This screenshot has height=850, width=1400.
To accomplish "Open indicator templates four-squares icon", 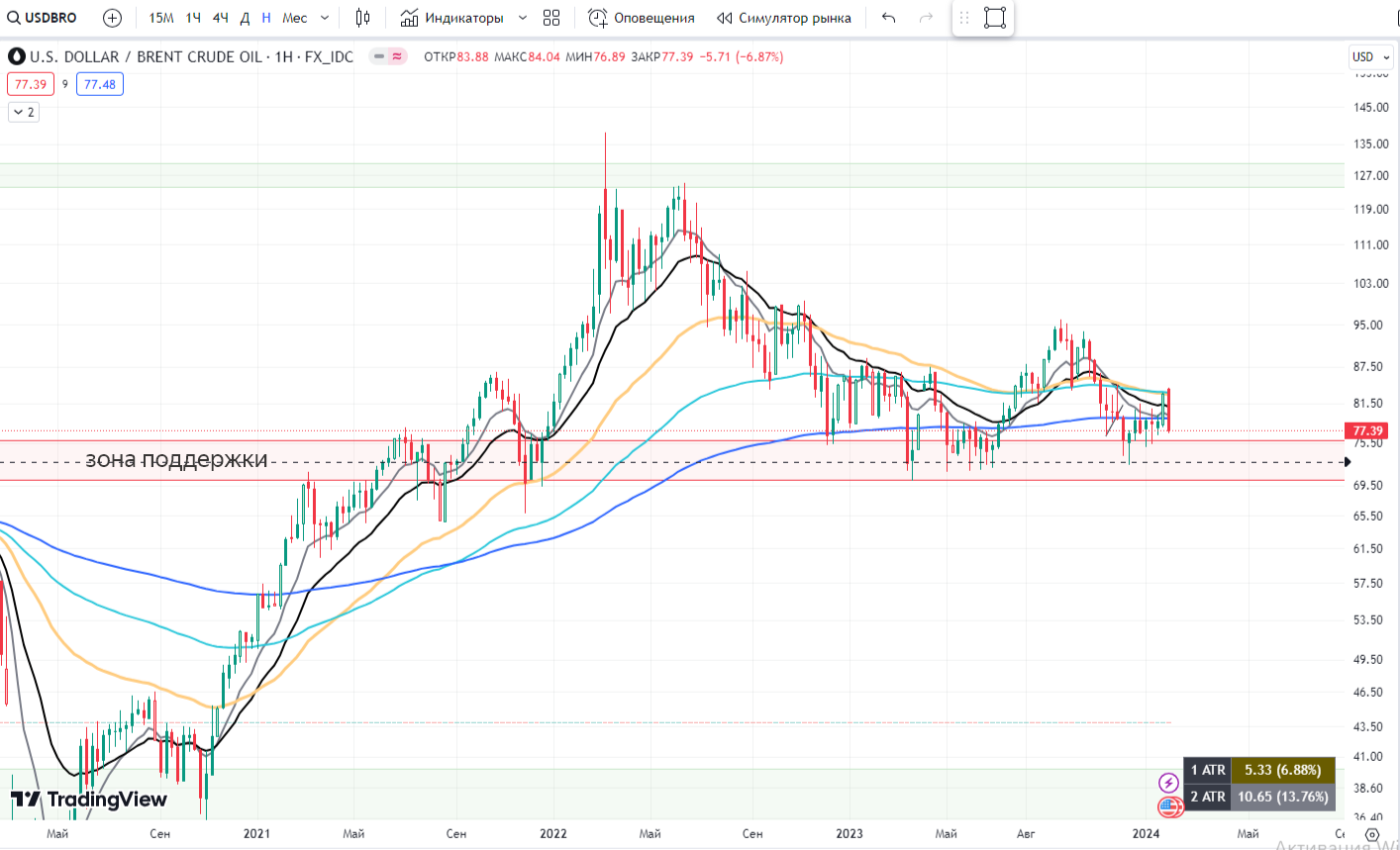I will tap(551, 18).
